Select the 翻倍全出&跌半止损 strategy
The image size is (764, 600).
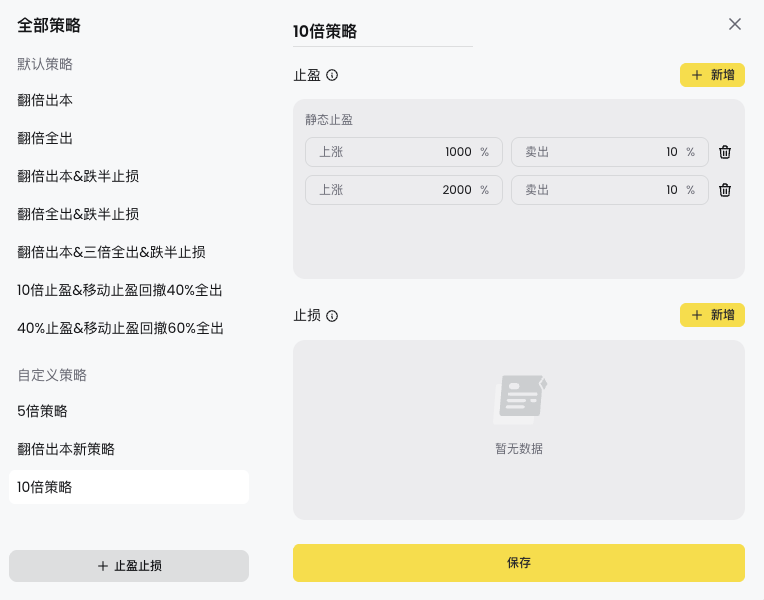(78, 214)
